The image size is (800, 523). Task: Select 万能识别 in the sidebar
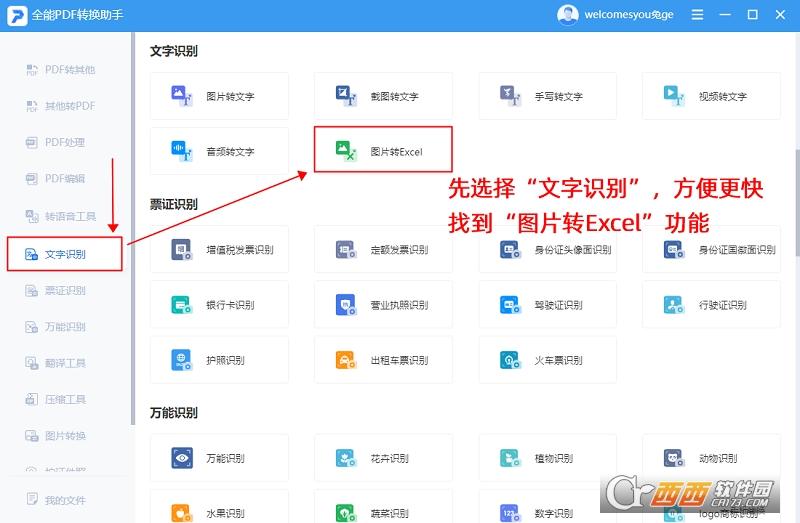point(55,327)
